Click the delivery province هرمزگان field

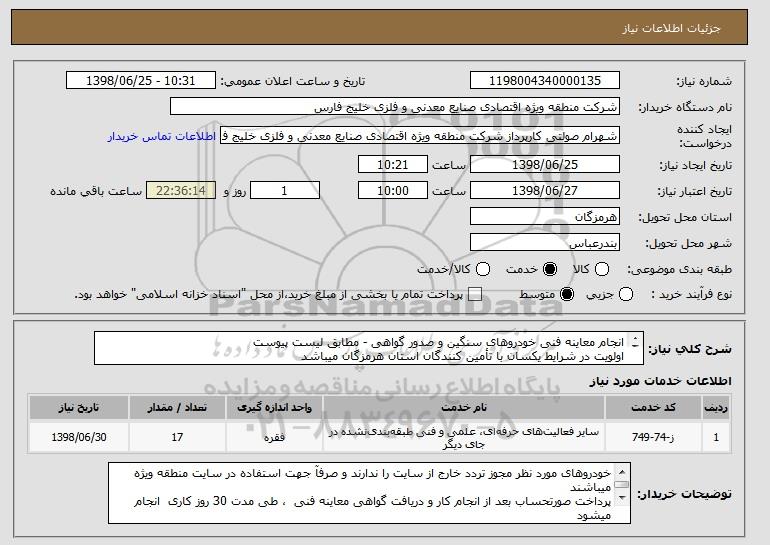(545, 217)
